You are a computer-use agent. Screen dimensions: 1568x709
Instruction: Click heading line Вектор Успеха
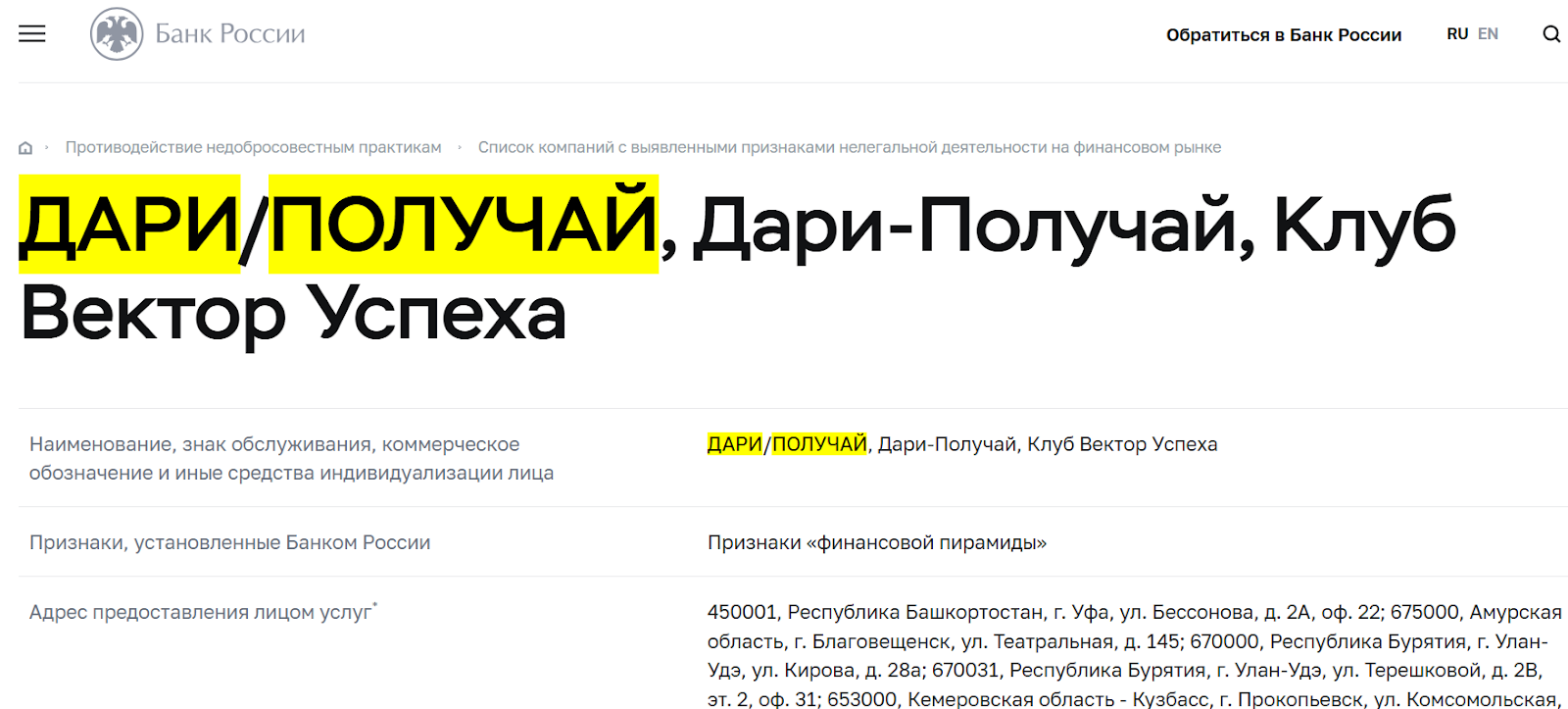(293, 314)
